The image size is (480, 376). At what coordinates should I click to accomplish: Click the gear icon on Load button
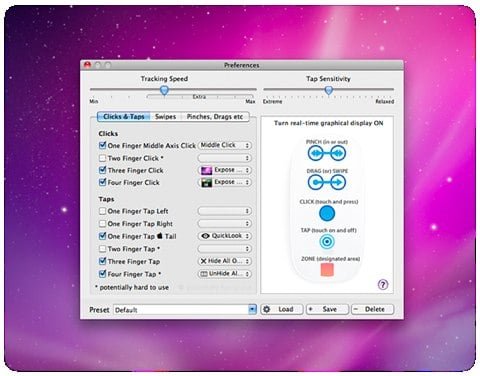(x=267, y=309)
